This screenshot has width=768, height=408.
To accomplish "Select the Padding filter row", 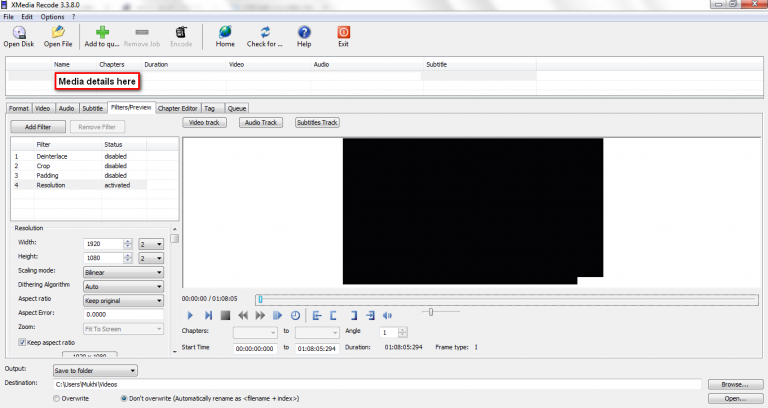I will click(x=78, y=175).
